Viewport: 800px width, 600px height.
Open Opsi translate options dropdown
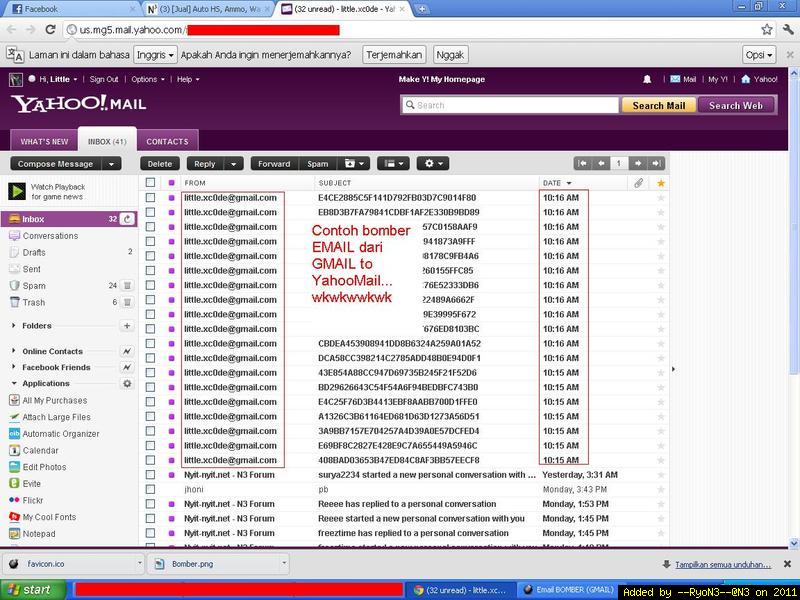click(x=759, y=55)
